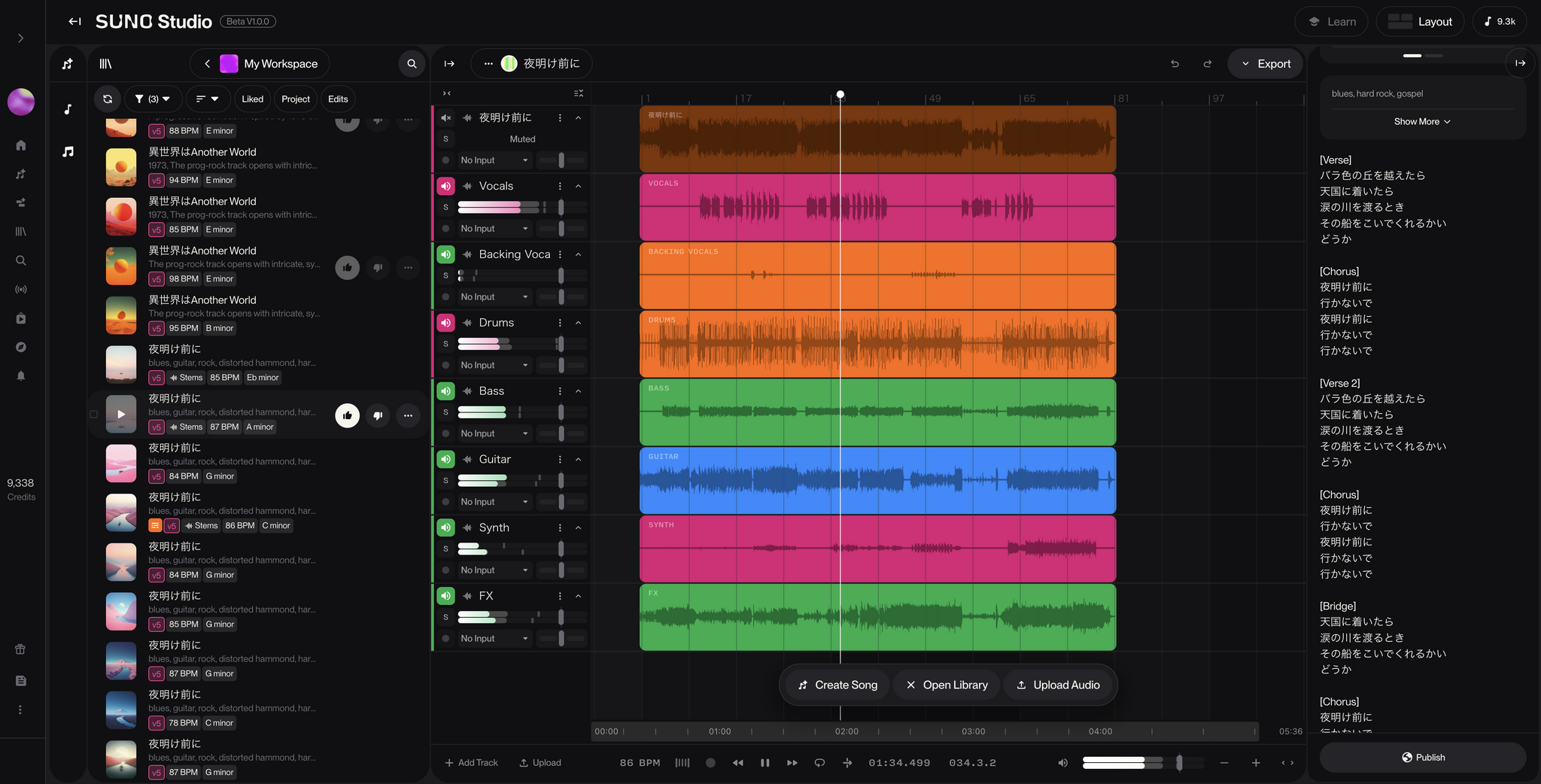Screen dimensions: 1541x784
Task: Pause playback in the transport bar
Action: 764,763
